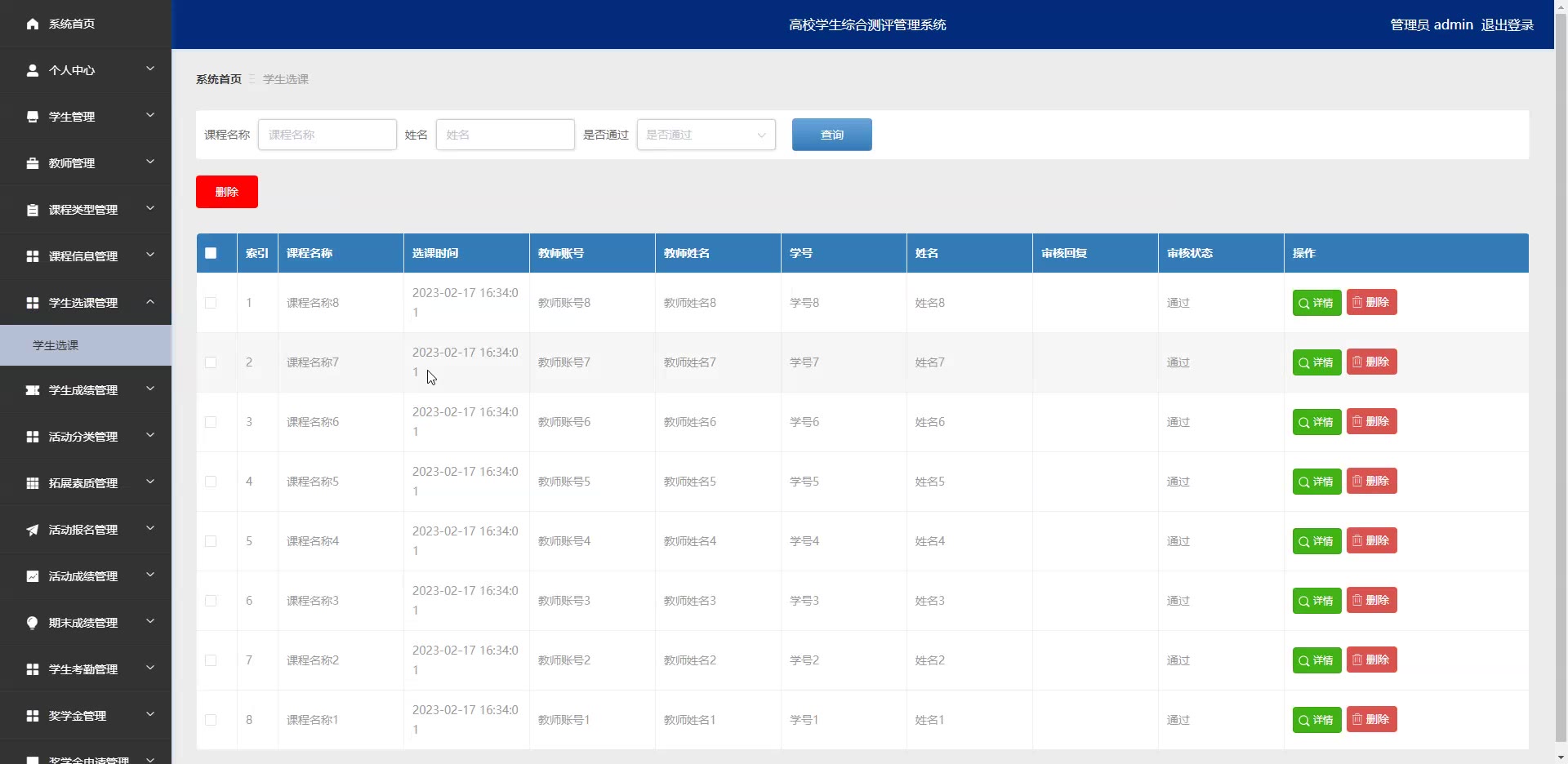Check the row checkbox for 课程名称7
This screenshot has height=764, width=1568.
coord(211,362)
